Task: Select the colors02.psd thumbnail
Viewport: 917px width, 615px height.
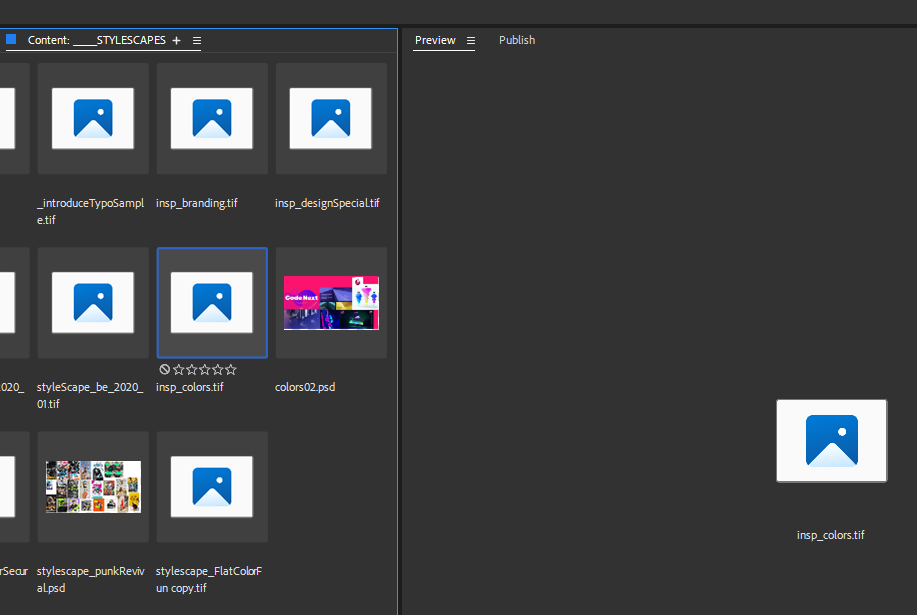Action: (x=330, y=302)
